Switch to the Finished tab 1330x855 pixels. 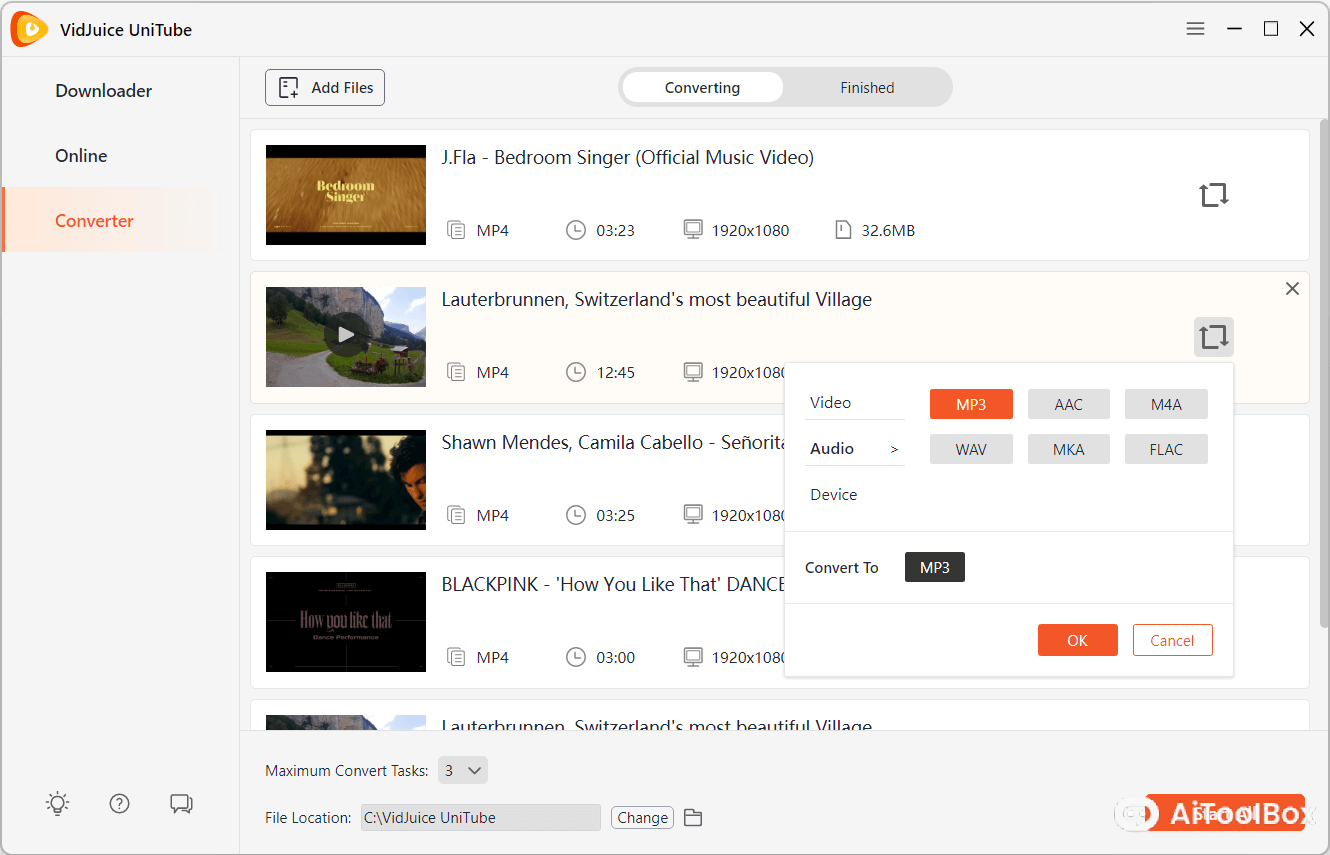(866, 88)
